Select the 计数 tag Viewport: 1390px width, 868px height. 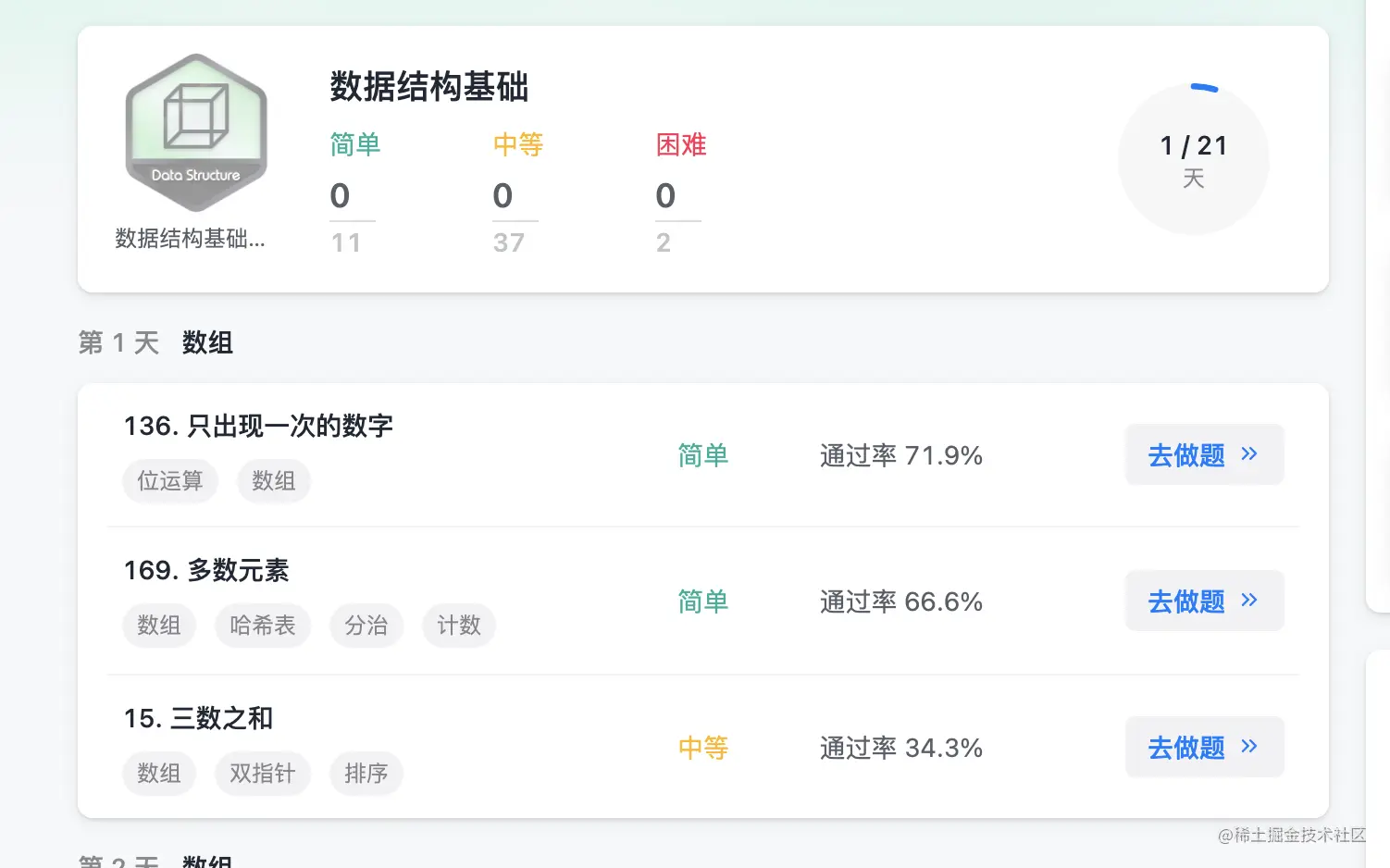[459, 626]
